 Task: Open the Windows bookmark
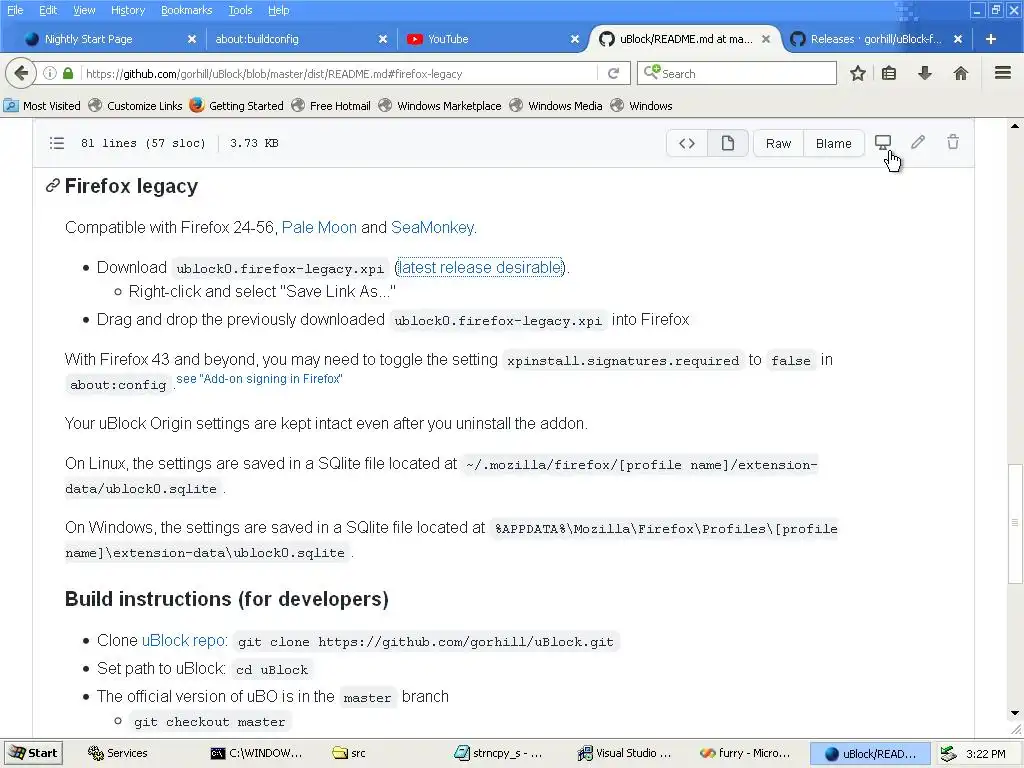(641, 106)
